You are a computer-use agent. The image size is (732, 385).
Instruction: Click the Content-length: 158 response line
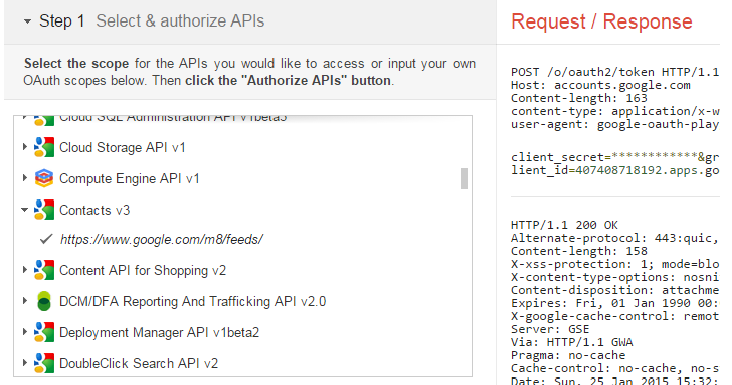click(x=579, y=252)
